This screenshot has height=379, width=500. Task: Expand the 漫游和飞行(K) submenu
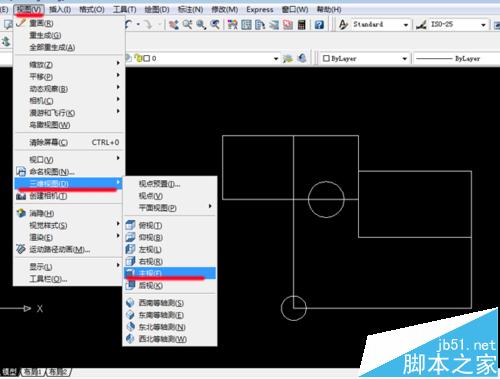pyautogui.click(x=69, y=113)
